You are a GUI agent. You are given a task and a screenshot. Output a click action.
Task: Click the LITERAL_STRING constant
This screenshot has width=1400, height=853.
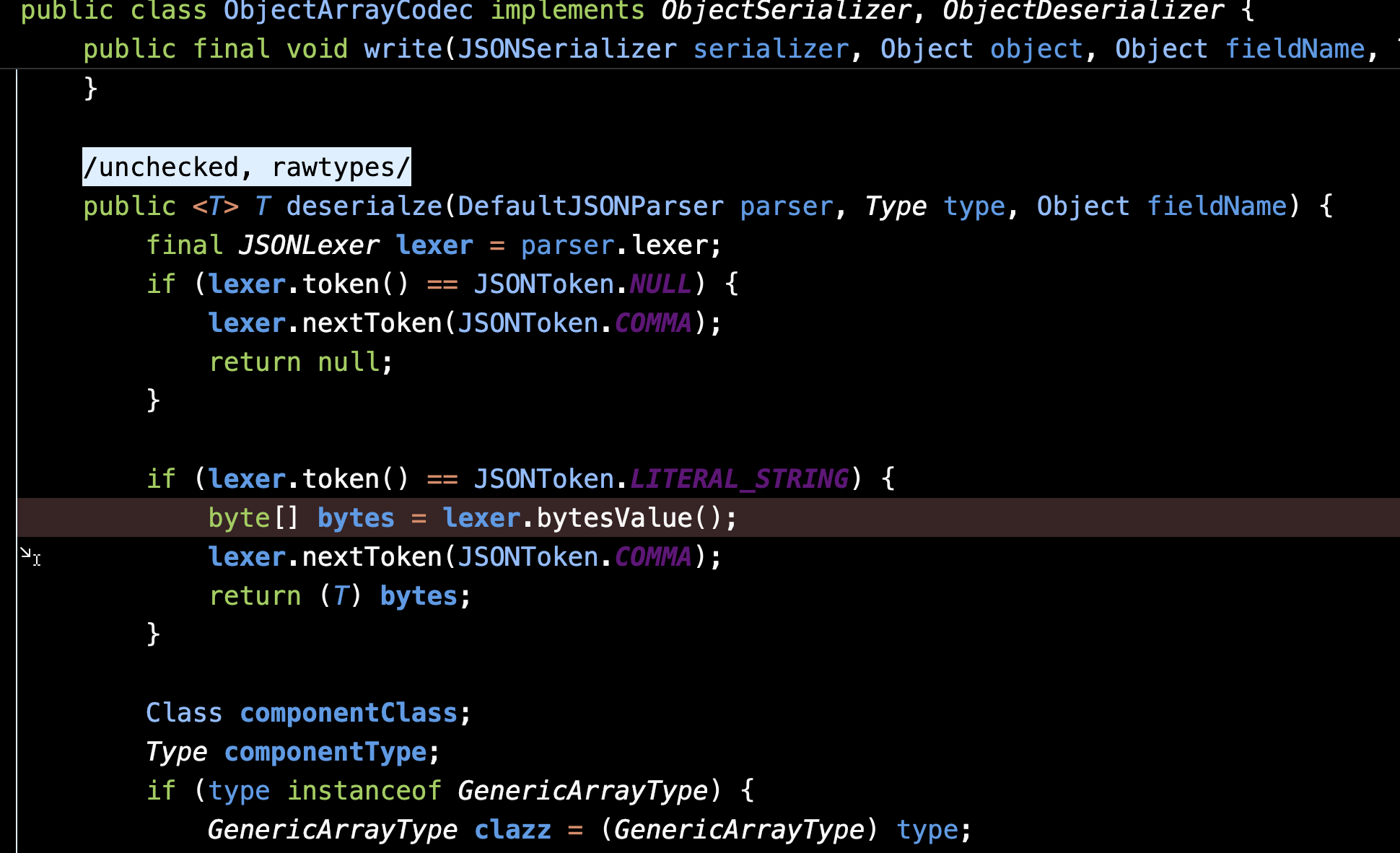[x=740, y=479]
